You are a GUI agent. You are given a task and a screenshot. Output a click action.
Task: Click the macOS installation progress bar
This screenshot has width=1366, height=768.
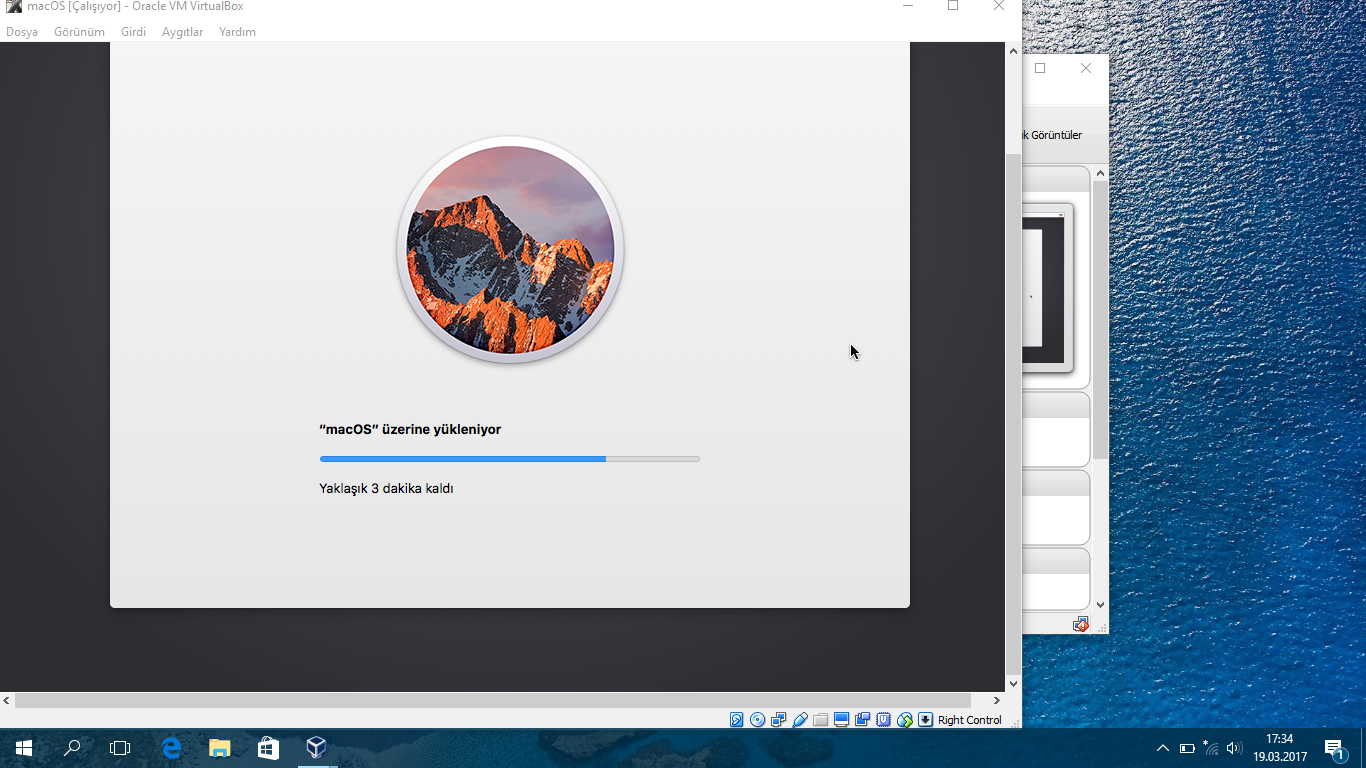point(509,459)
